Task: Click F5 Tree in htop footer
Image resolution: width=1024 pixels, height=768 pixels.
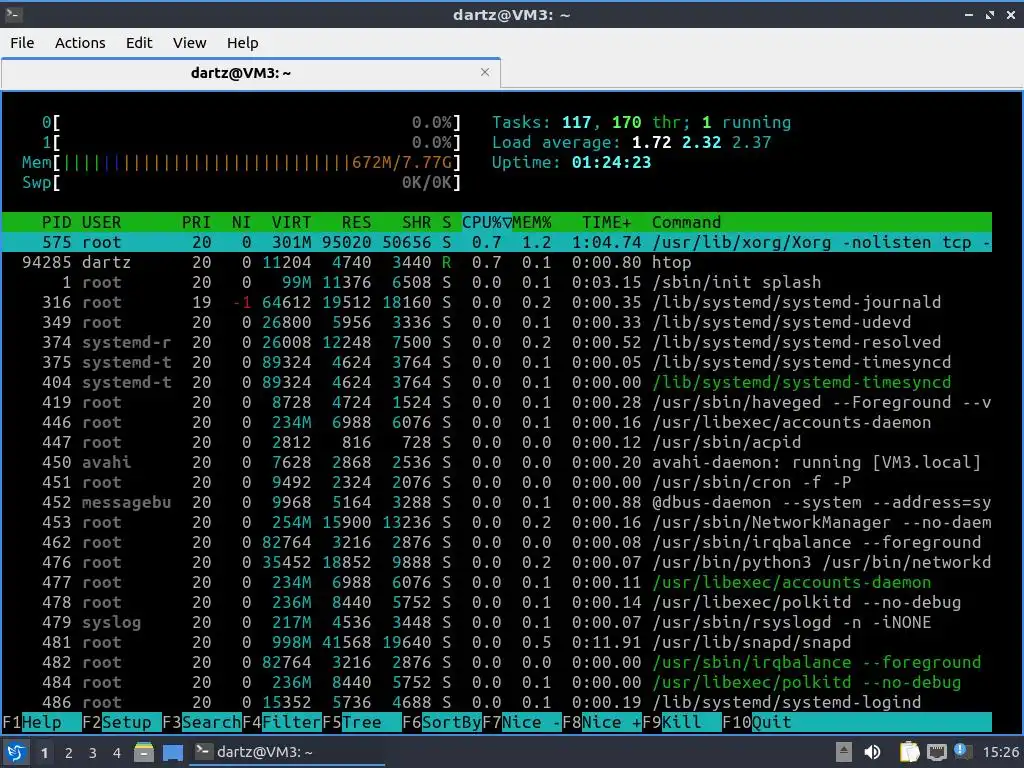Action: pos(362,722)
